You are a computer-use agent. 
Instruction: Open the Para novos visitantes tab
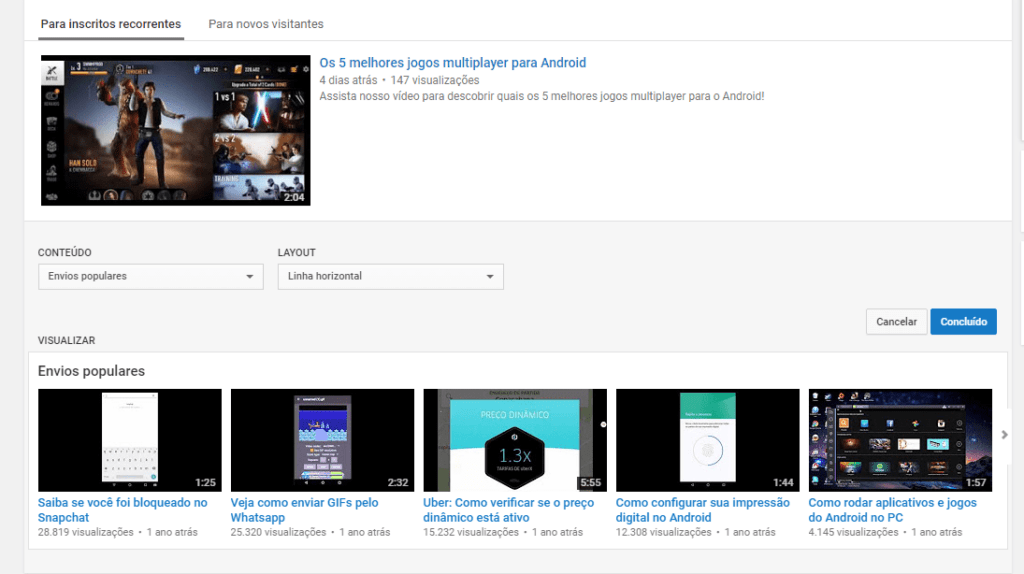tap(266, 24)
